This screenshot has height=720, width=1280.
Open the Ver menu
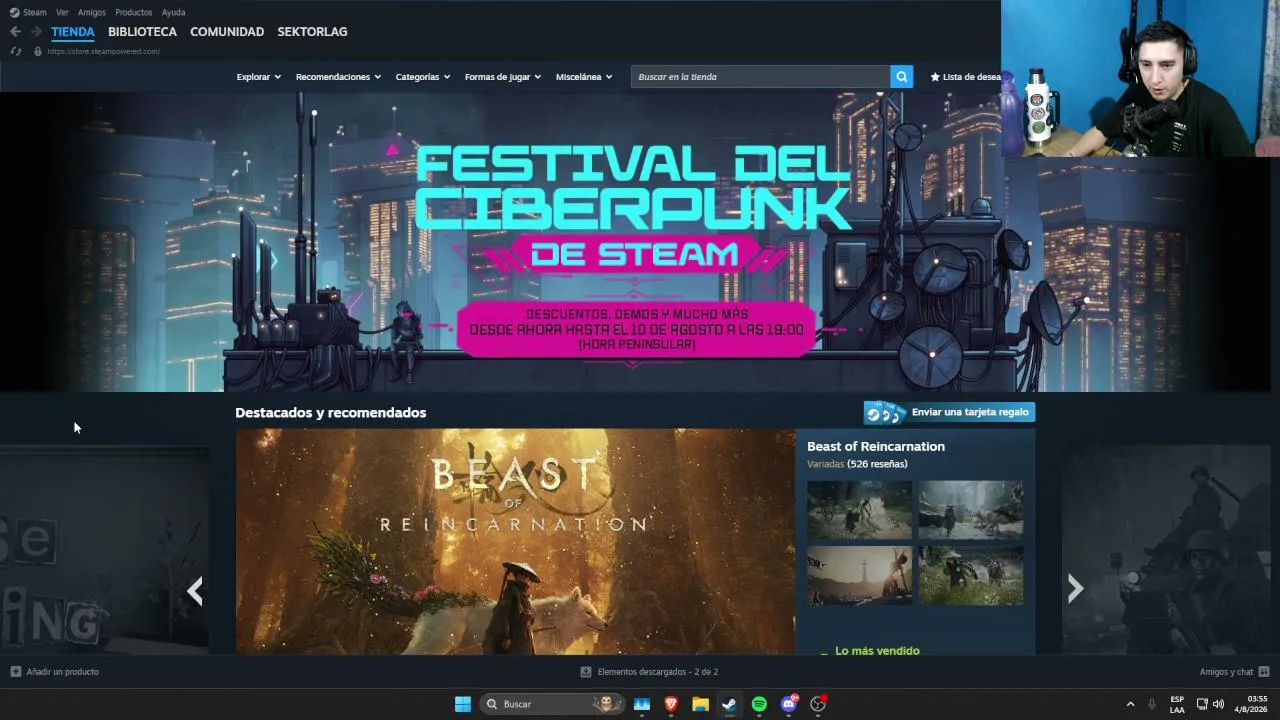point(62,12)
